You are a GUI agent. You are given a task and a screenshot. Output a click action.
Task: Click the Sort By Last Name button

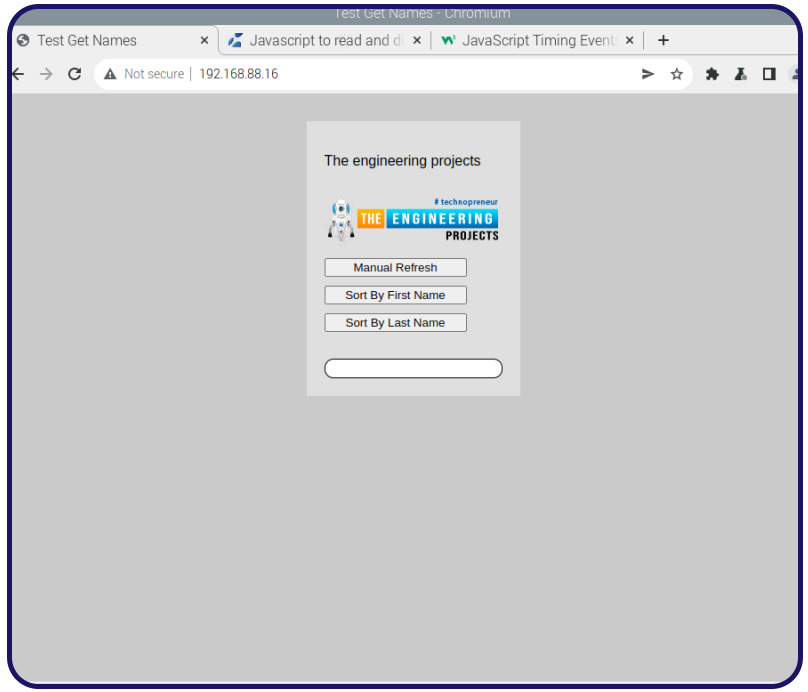[x=395, y=323]
